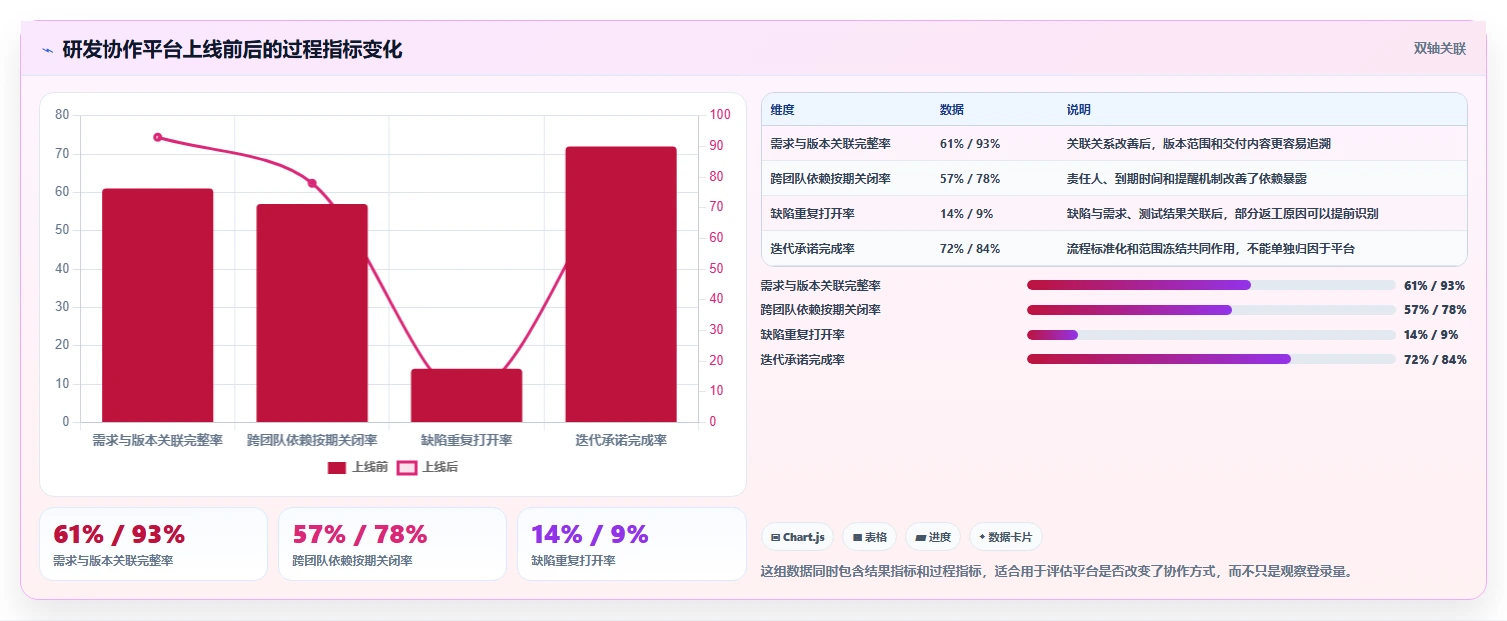Click the 迭代承诺完成率 chart bar
The width and height of the screenshot is (1507, 621).
tap(621, 284)
